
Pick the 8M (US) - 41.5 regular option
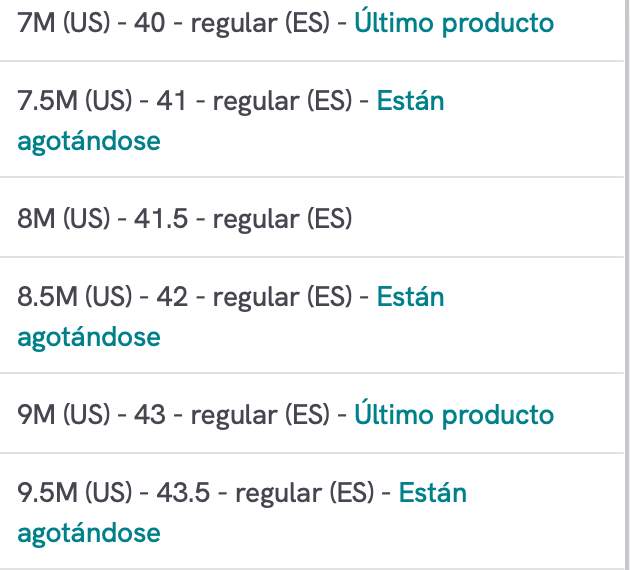coord(312,217)
